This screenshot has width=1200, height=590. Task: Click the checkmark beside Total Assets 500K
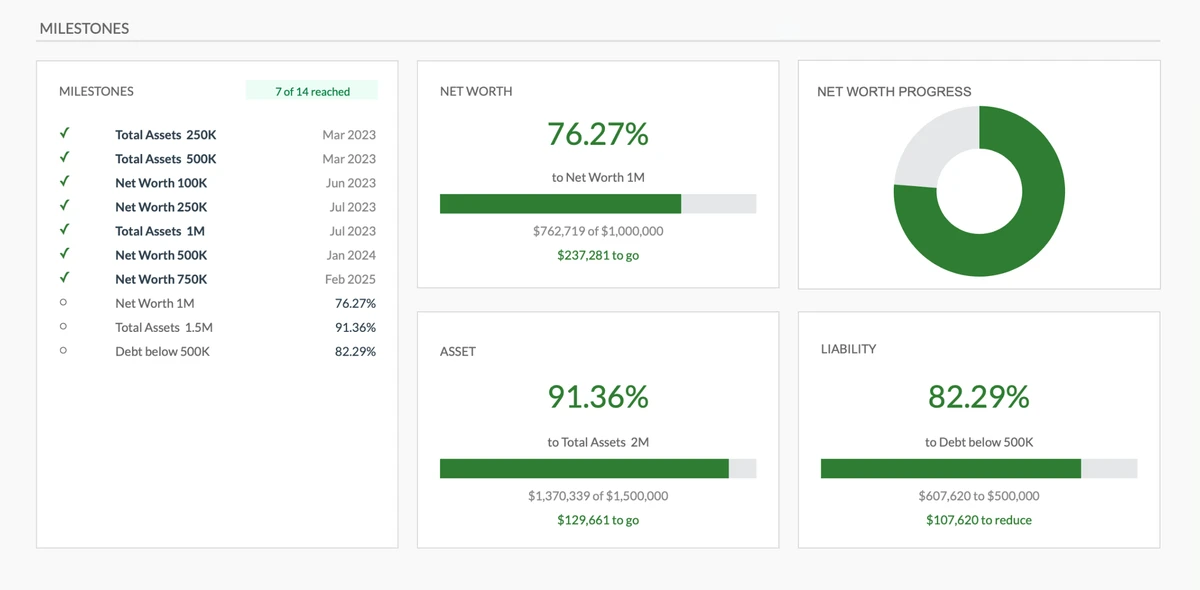[65, 157]
